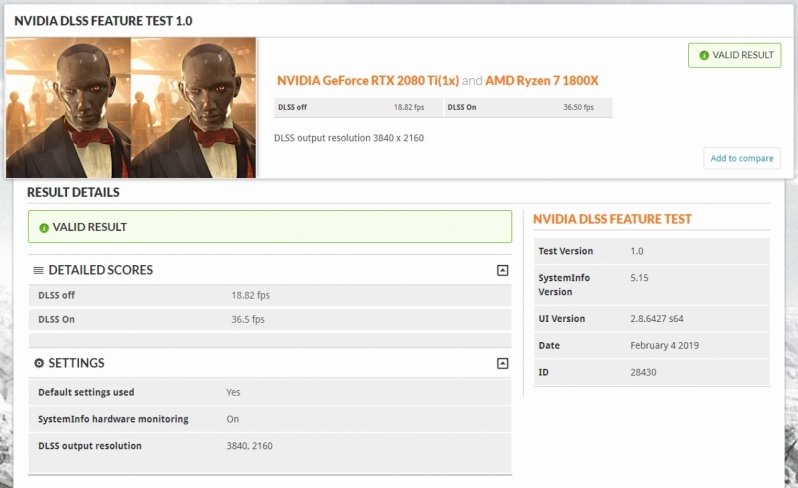This screenshot has width=798, height=488.
Task: Select the Settings heading
Action: tap(76, 363)
